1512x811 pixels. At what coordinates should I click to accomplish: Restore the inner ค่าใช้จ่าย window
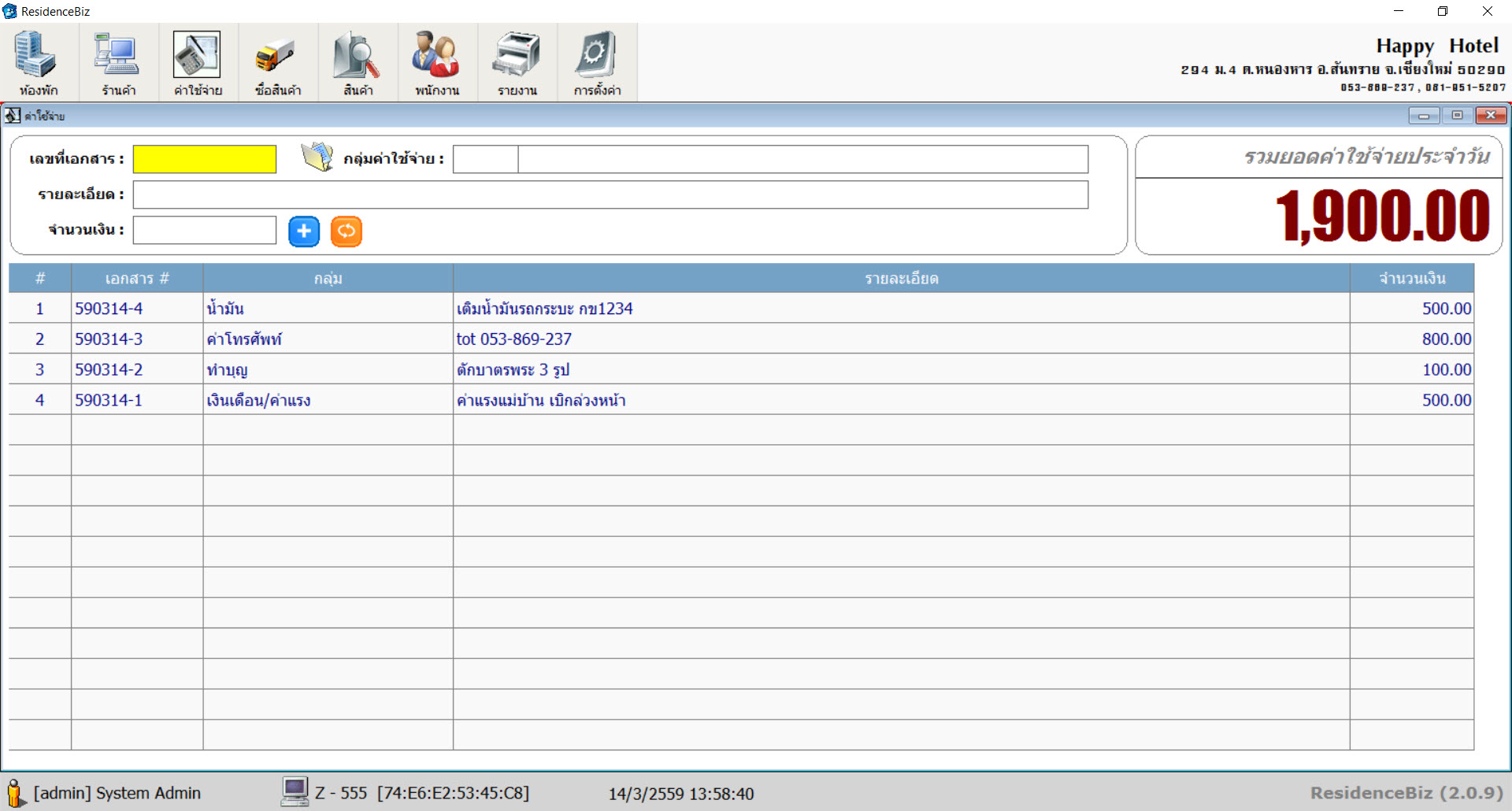tap(1457, 116)
